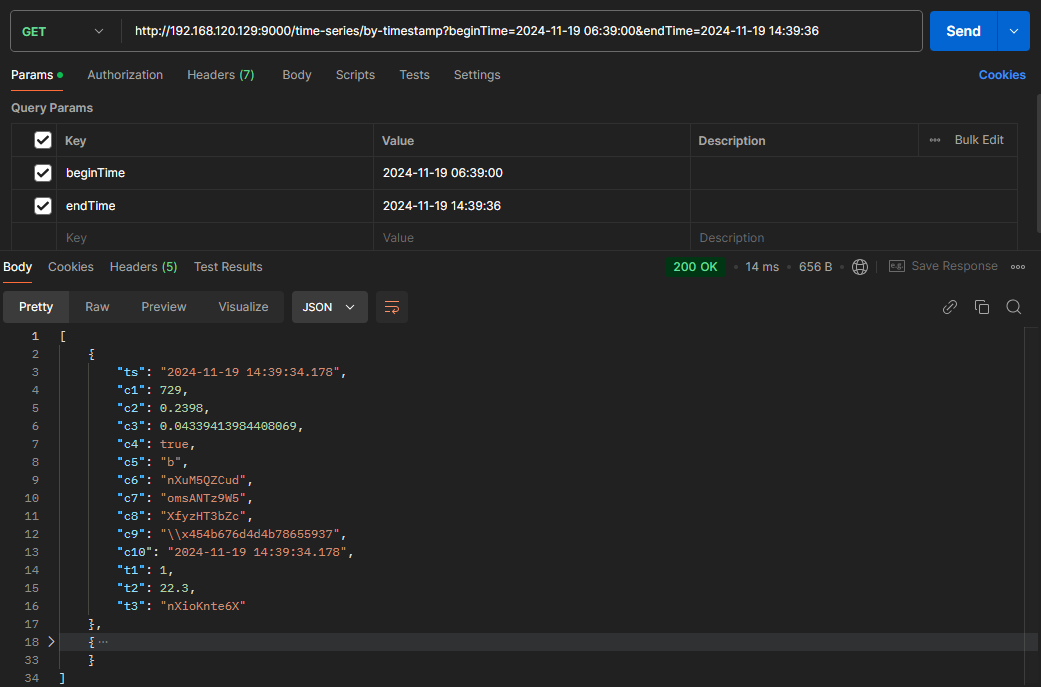The image size is (1041, 687).
Task: Copy response link with chain icon
Action: tap(950, 307)
